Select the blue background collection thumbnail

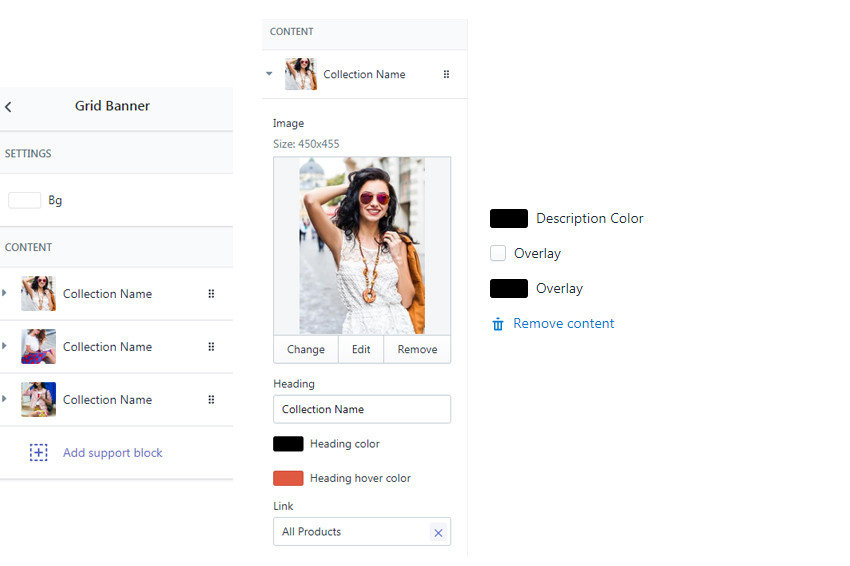(x=38, y=400)
